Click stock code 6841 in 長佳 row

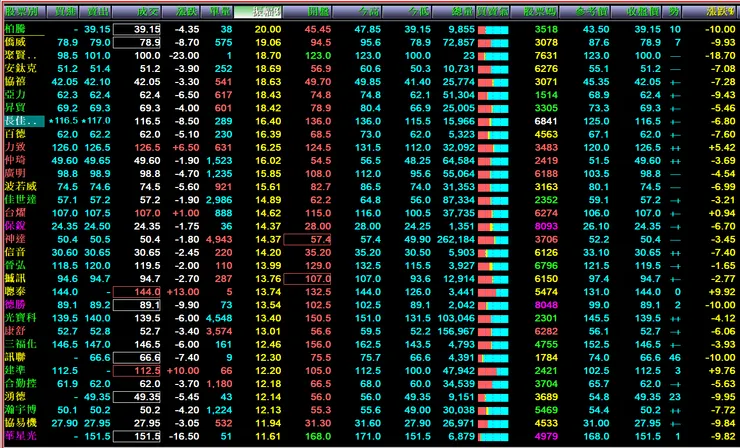(x=546, y=121)
